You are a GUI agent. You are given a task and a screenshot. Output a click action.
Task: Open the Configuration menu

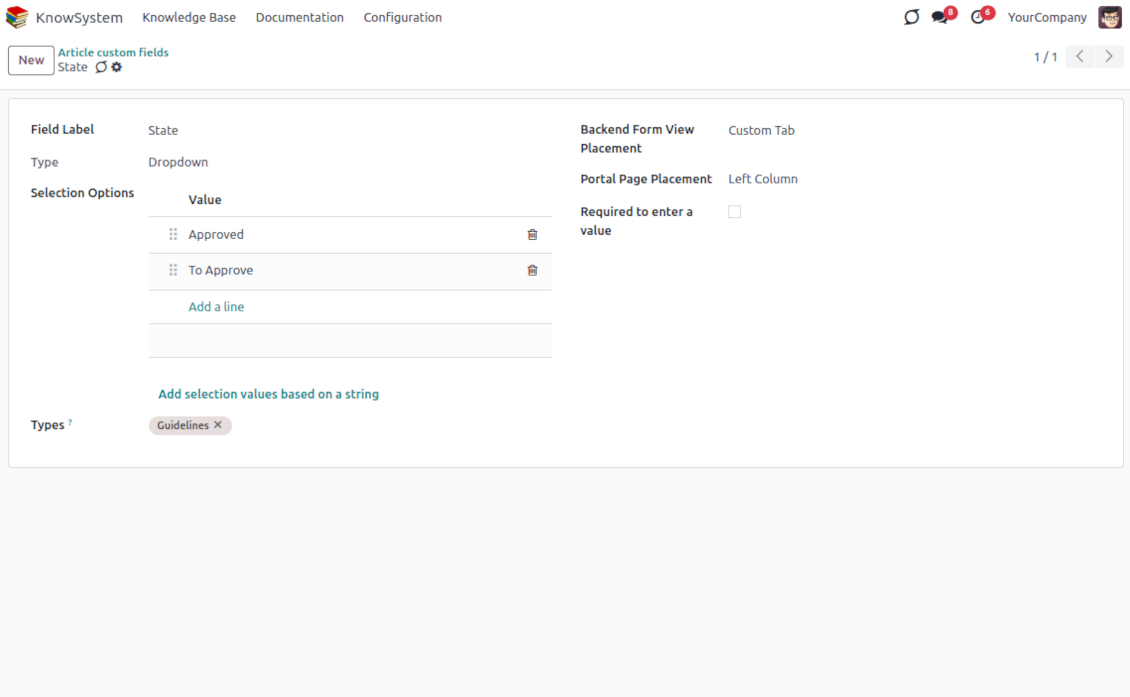(x=403, y=17)
